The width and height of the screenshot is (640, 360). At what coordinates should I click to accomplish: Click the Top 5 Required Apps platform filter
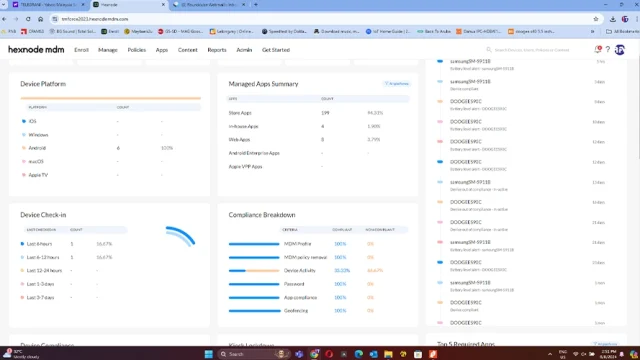[605, 344]
